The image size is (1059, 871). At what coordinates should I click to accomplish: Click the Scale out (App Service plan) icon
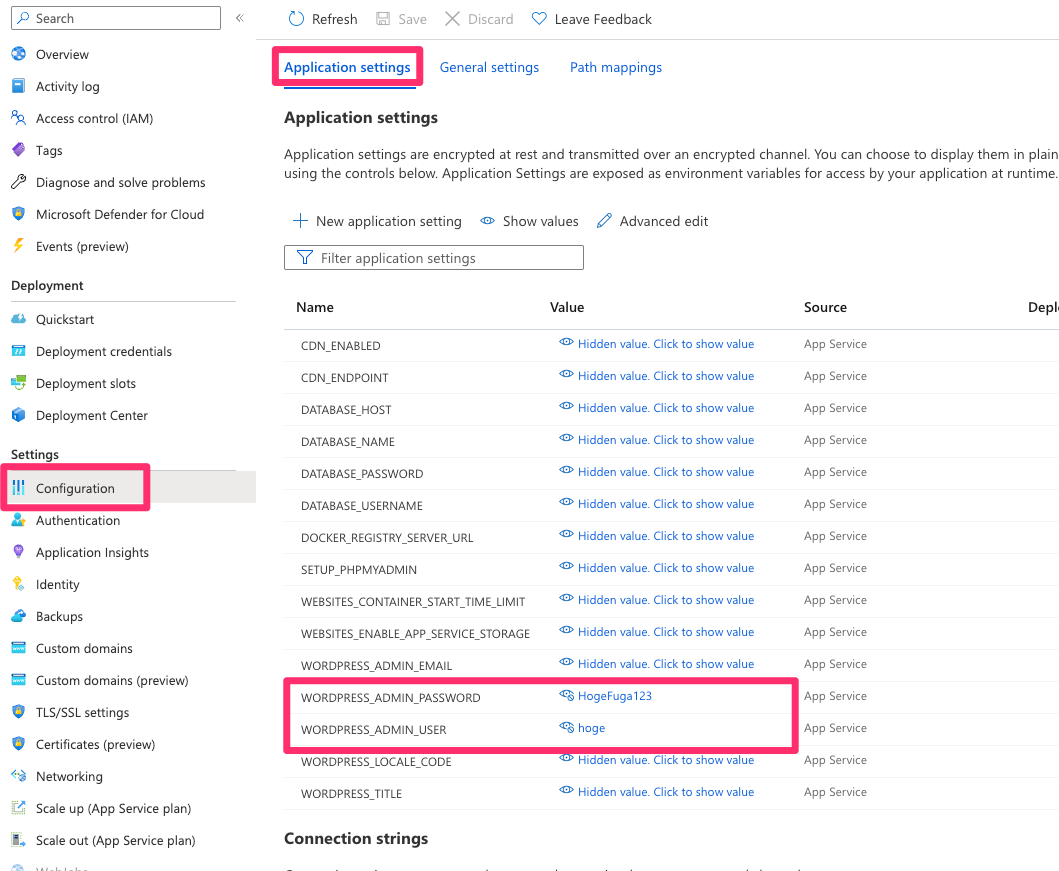tap(18, 840)
